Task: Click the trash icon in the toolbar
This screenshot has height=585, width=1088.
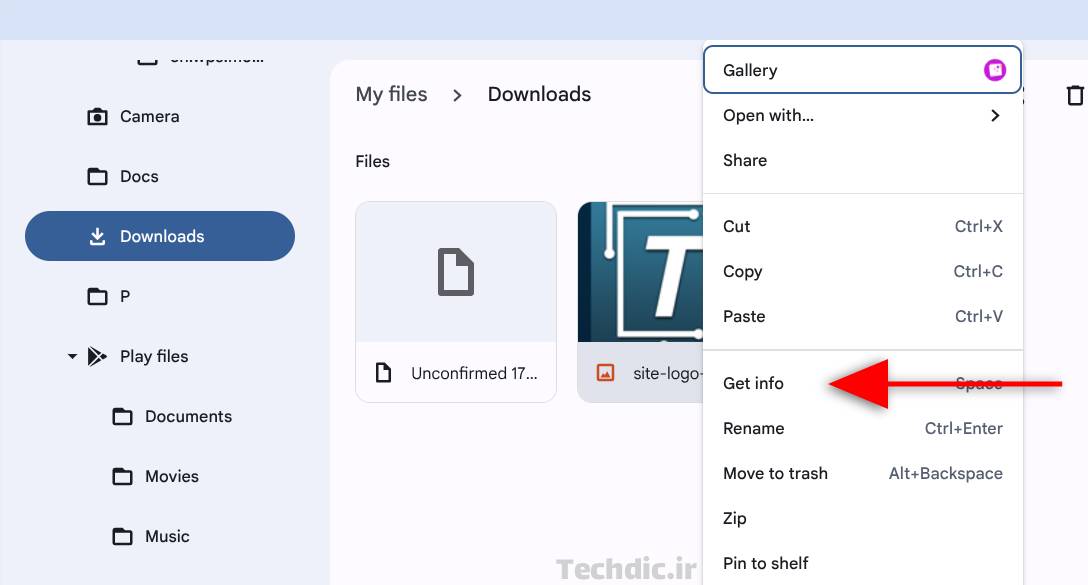Action: tap(1076, 95)
